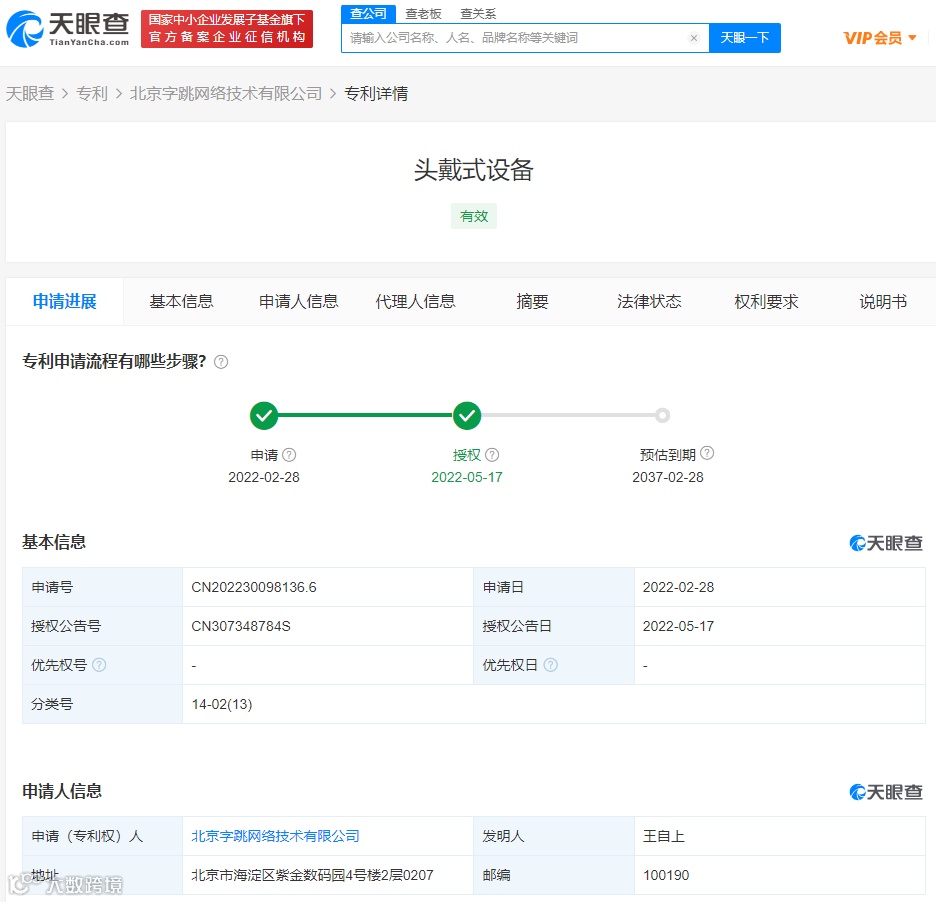
Task: Switch to the 基本信息 tab
Action: click(x=181, y=301)
